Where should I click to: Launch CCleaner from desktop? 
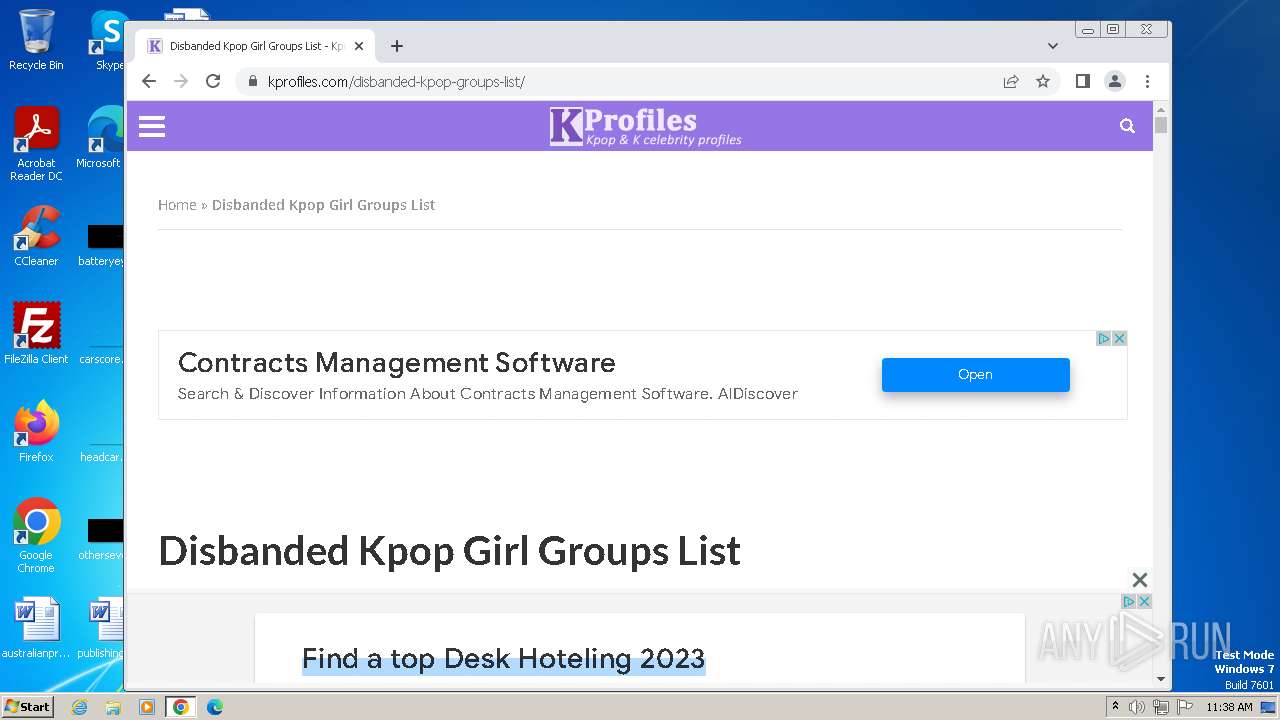tap(36, 236)
